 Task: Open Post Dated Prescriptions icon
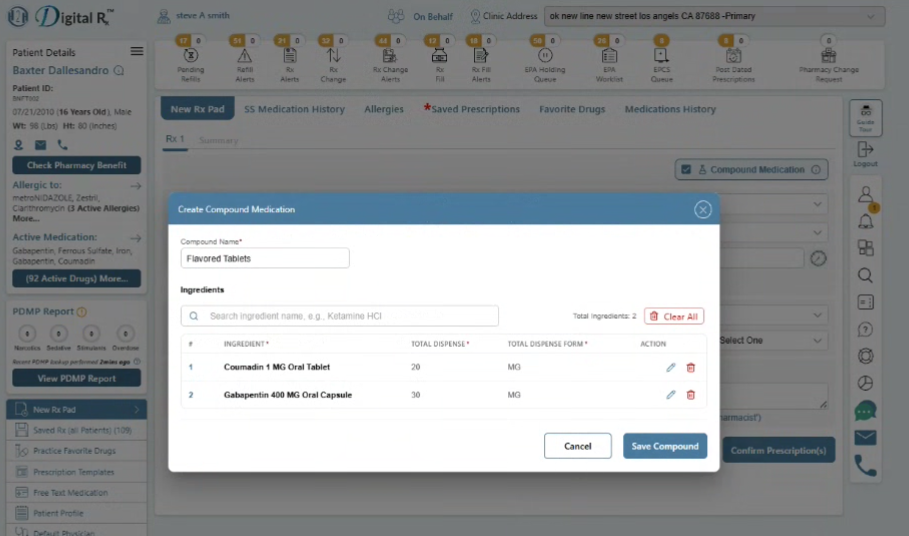733,56
